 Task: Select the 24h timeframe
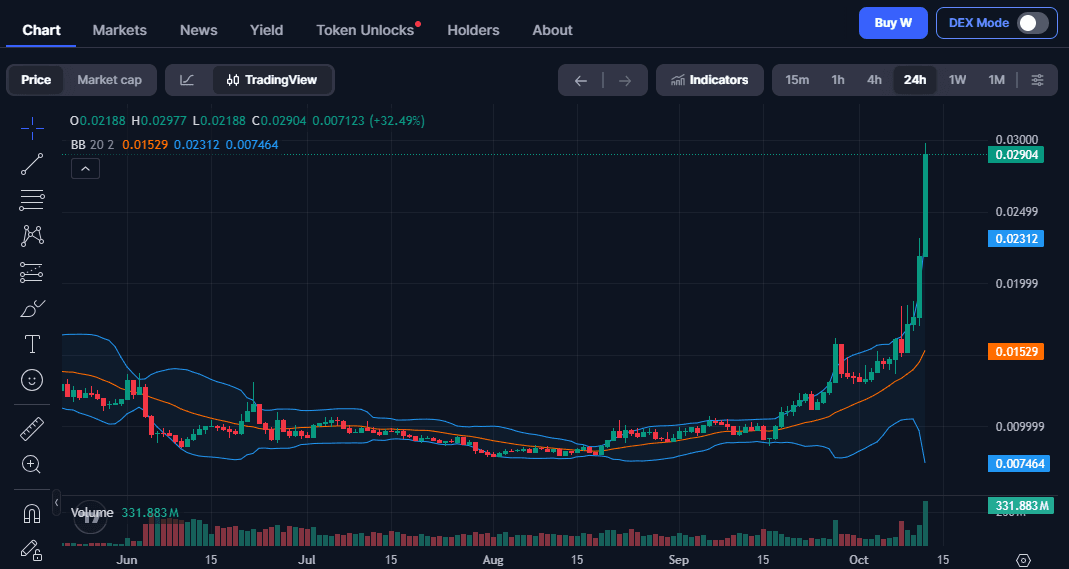point(915,80)
